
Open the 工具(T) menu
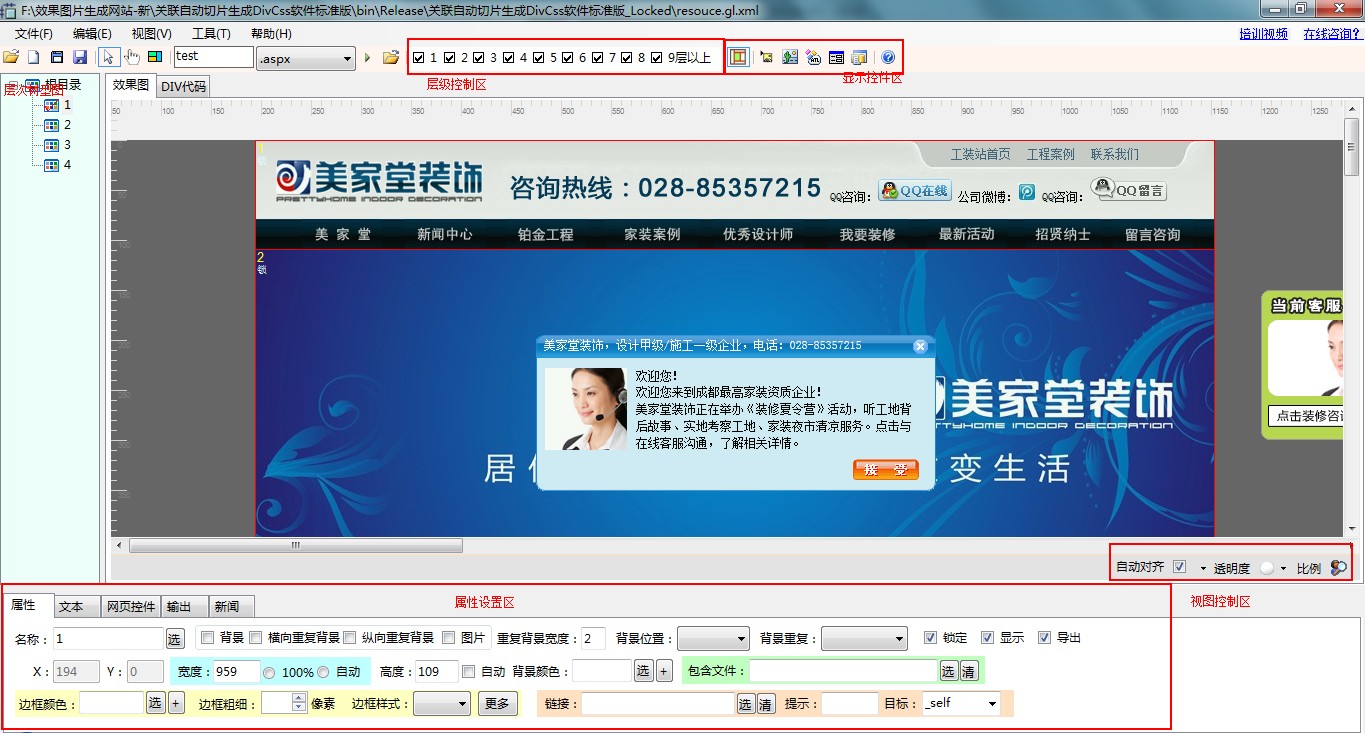click(211, 34)
